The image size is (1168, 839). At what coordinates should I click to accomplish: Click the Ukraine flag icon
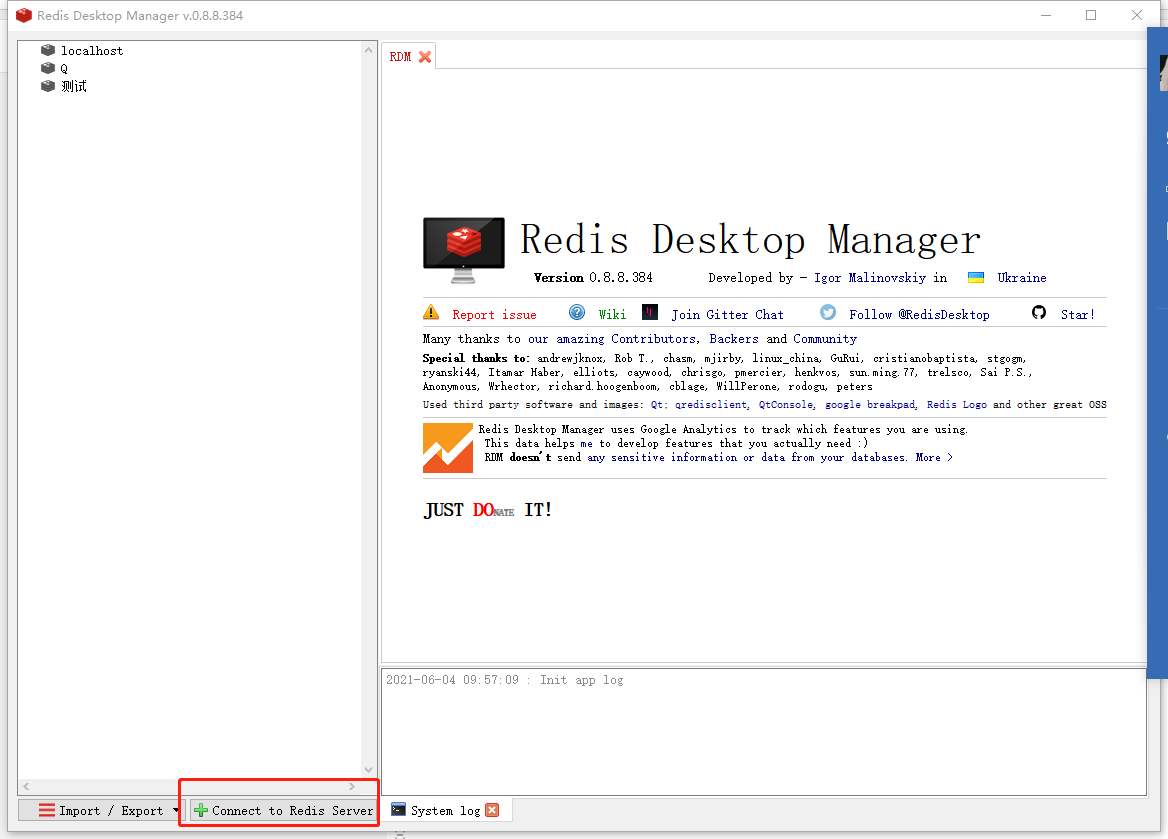pos(976,277)
